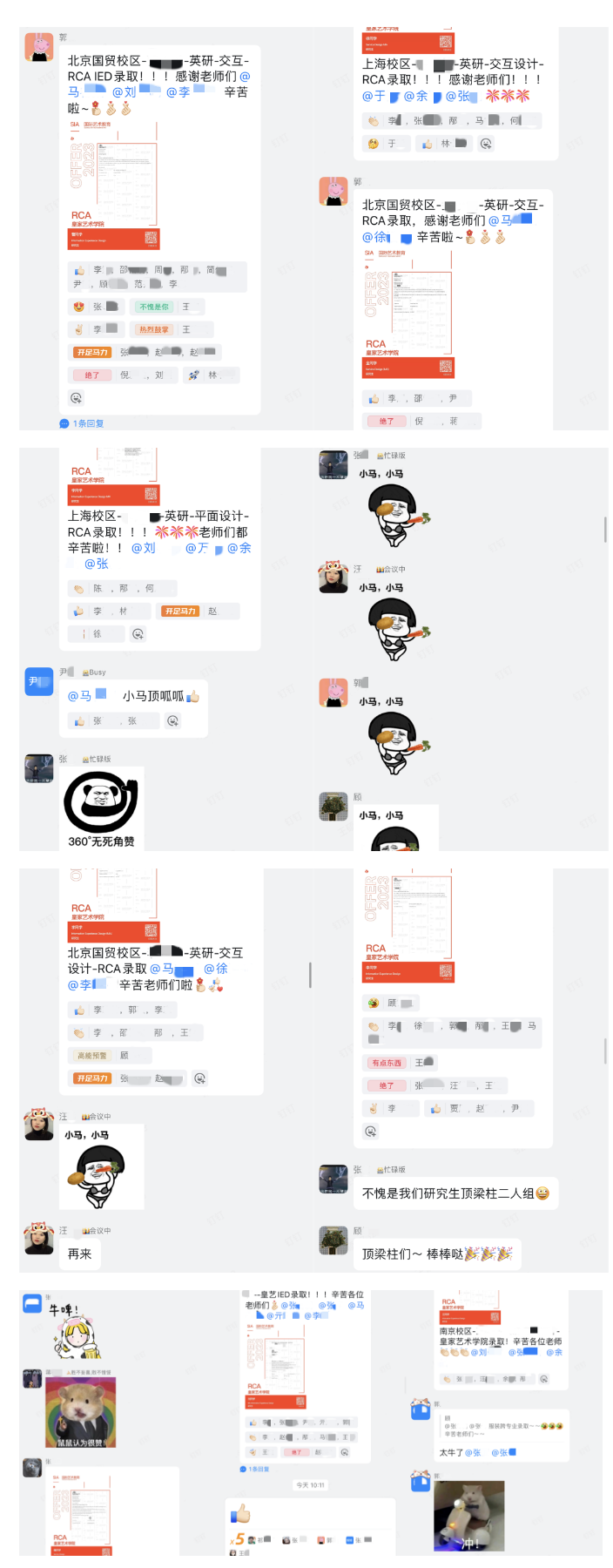The width and height of the screenshot is (613, 1568).
Task: Open the @刘 mention in the RCA IED录取 message
Action: tap(125, 91)
